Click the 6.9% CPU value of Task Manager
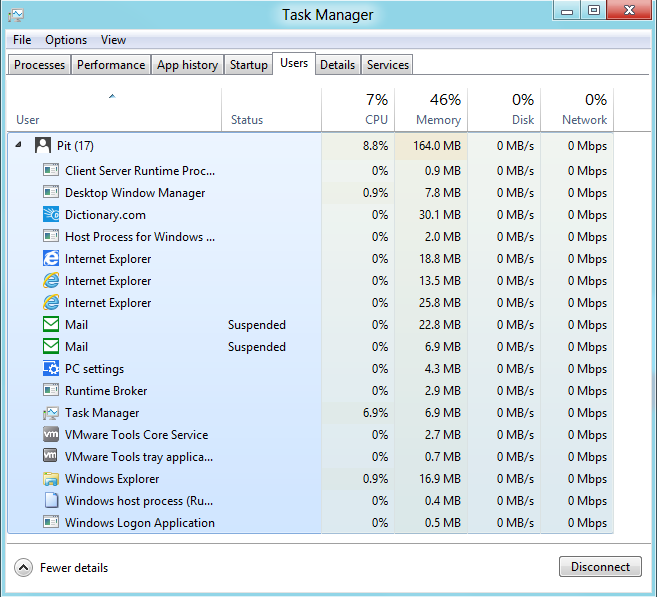 pyautogui.click(x=375, y=413)
